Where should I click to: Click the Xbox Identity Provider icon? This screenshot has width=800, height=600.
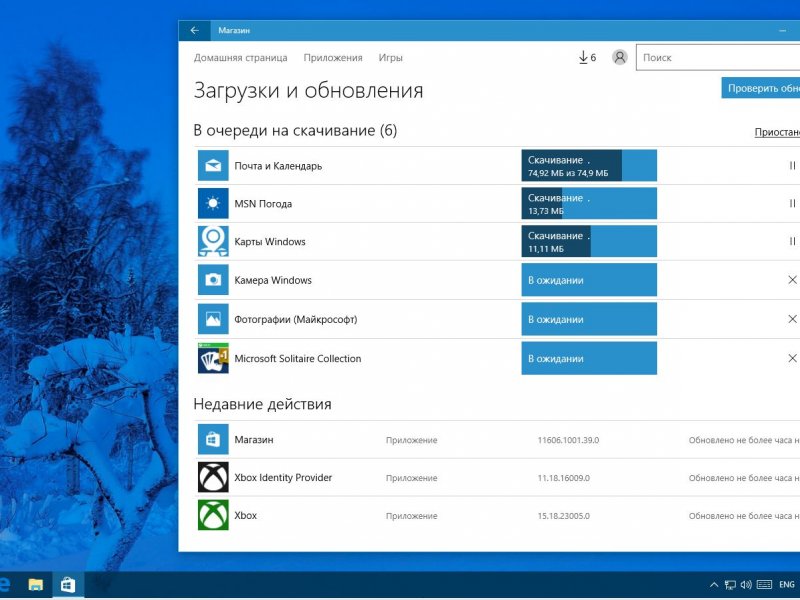pos(213,477)
